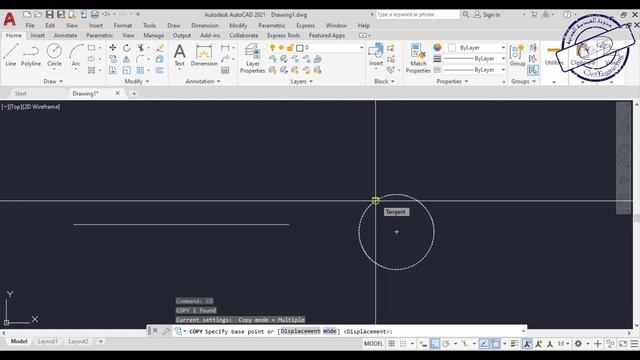Select the Line tool
Screen dimensions: 640x360
point(11,55)
